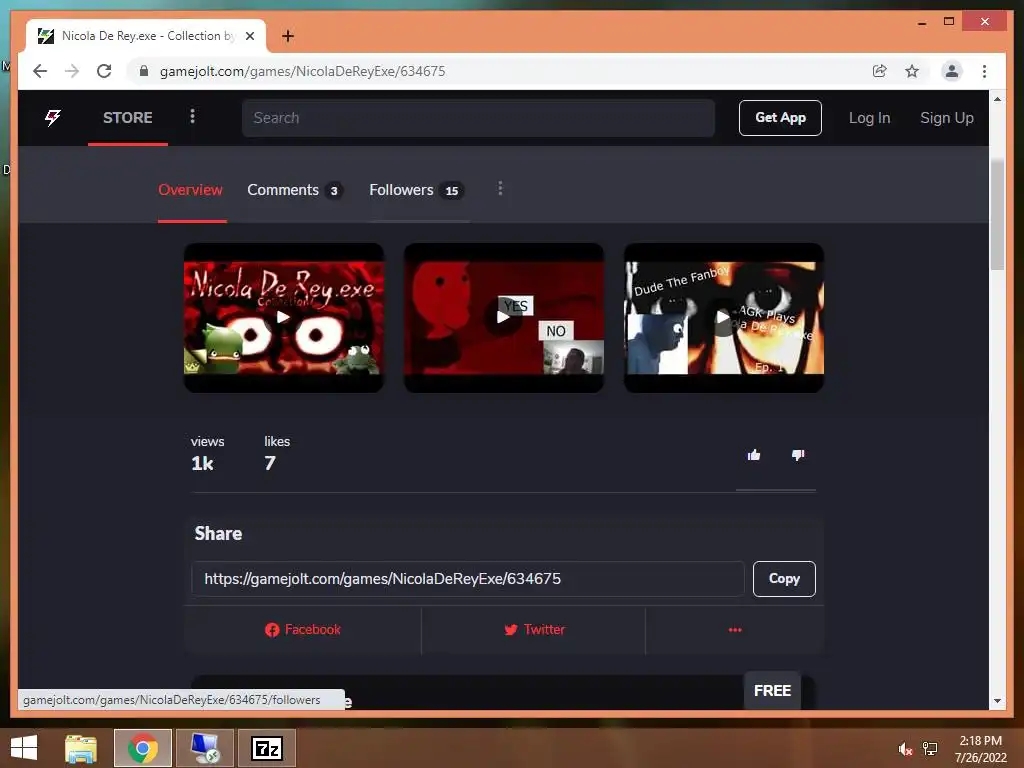Click the views count 1k

coord(202,464)
